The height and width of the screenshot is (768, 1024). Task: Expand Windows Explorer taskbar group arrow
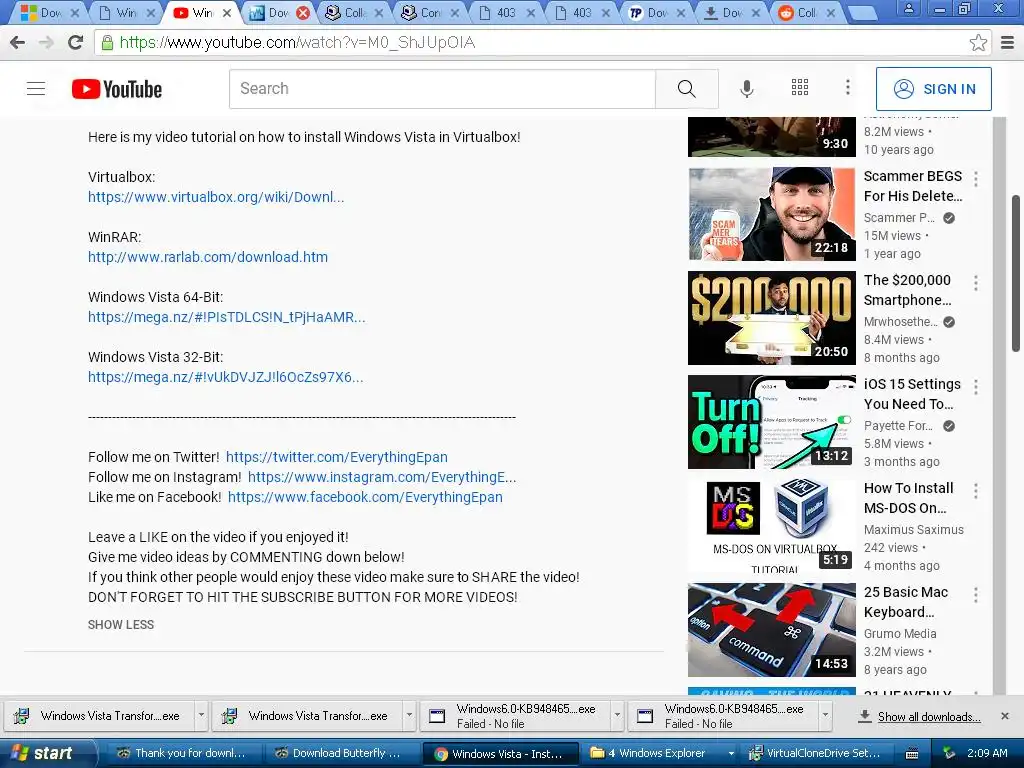click(x=731, y=754)
